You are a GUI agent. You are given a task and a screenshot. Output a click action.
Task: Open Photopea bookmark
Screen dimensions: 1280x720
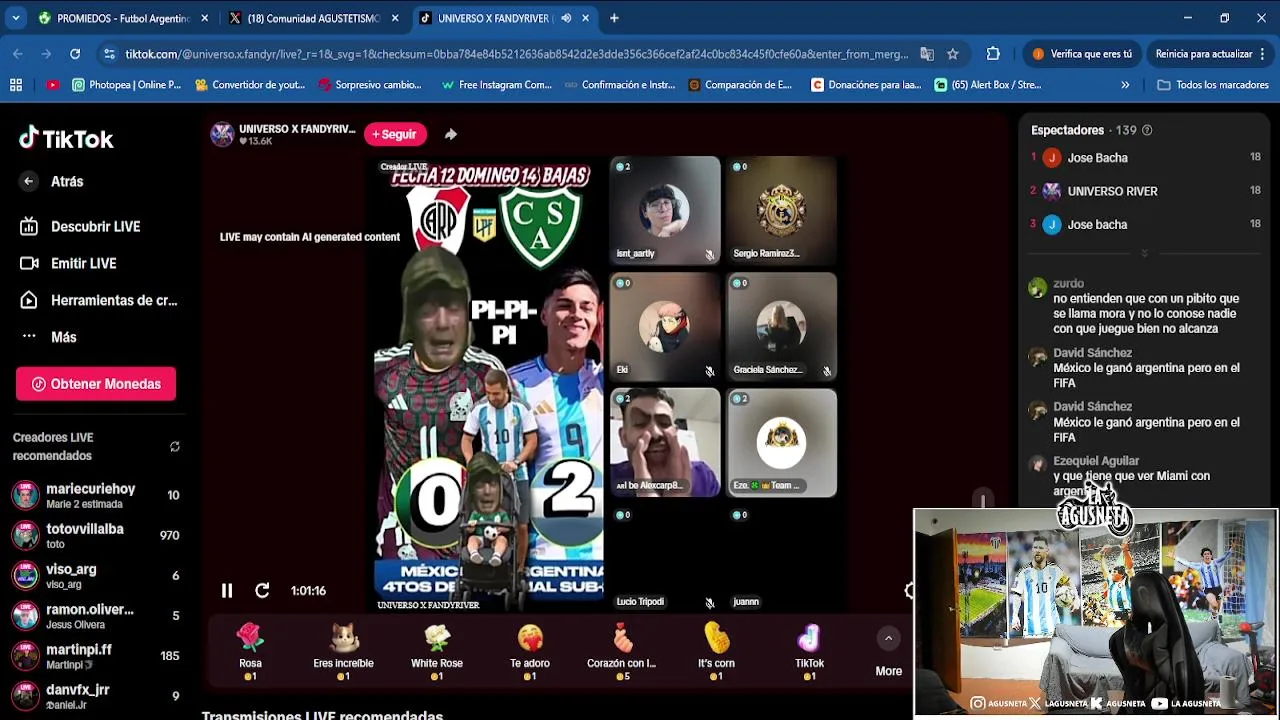click(127, 85)
